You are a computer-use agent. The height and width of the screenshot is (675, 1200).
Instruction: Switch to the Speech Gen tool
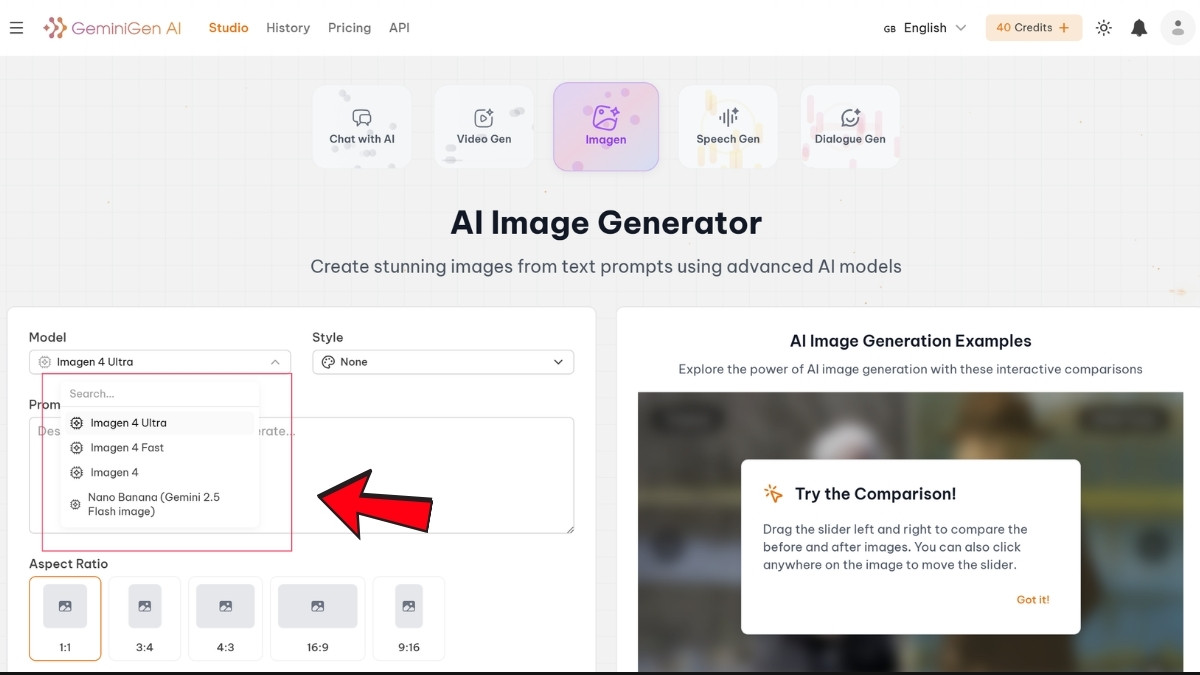tap(728, 126)
